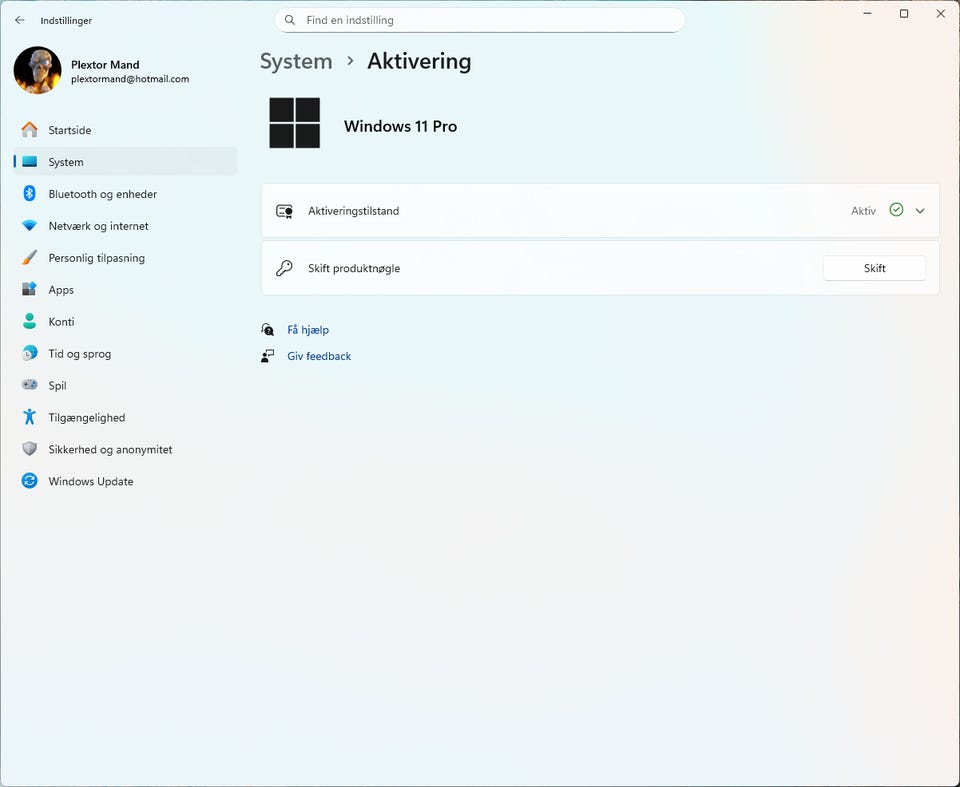Click the System breadcrumb
The width and height of the screenshot is (960, 787).
[x=296, y=61]
